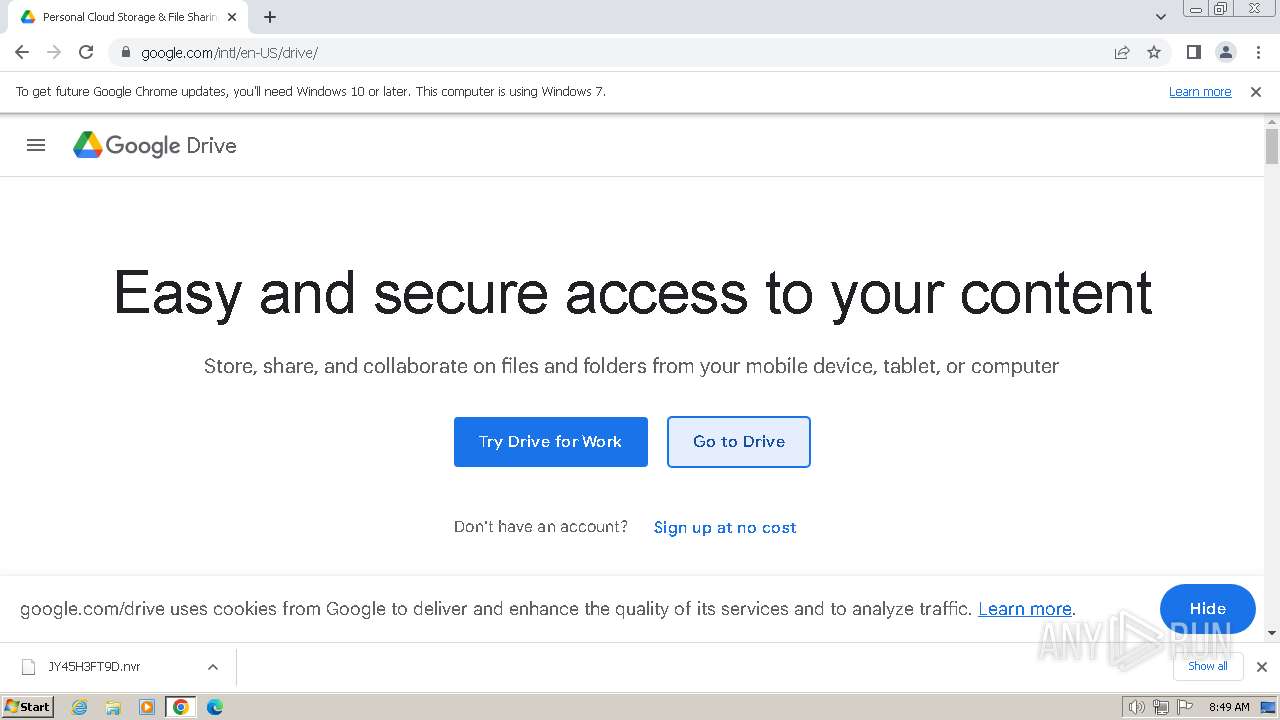This screenshot has width=1280, height=720.
Task: Close the Personal Cloud Storage tab
Action: click(232, 17)
